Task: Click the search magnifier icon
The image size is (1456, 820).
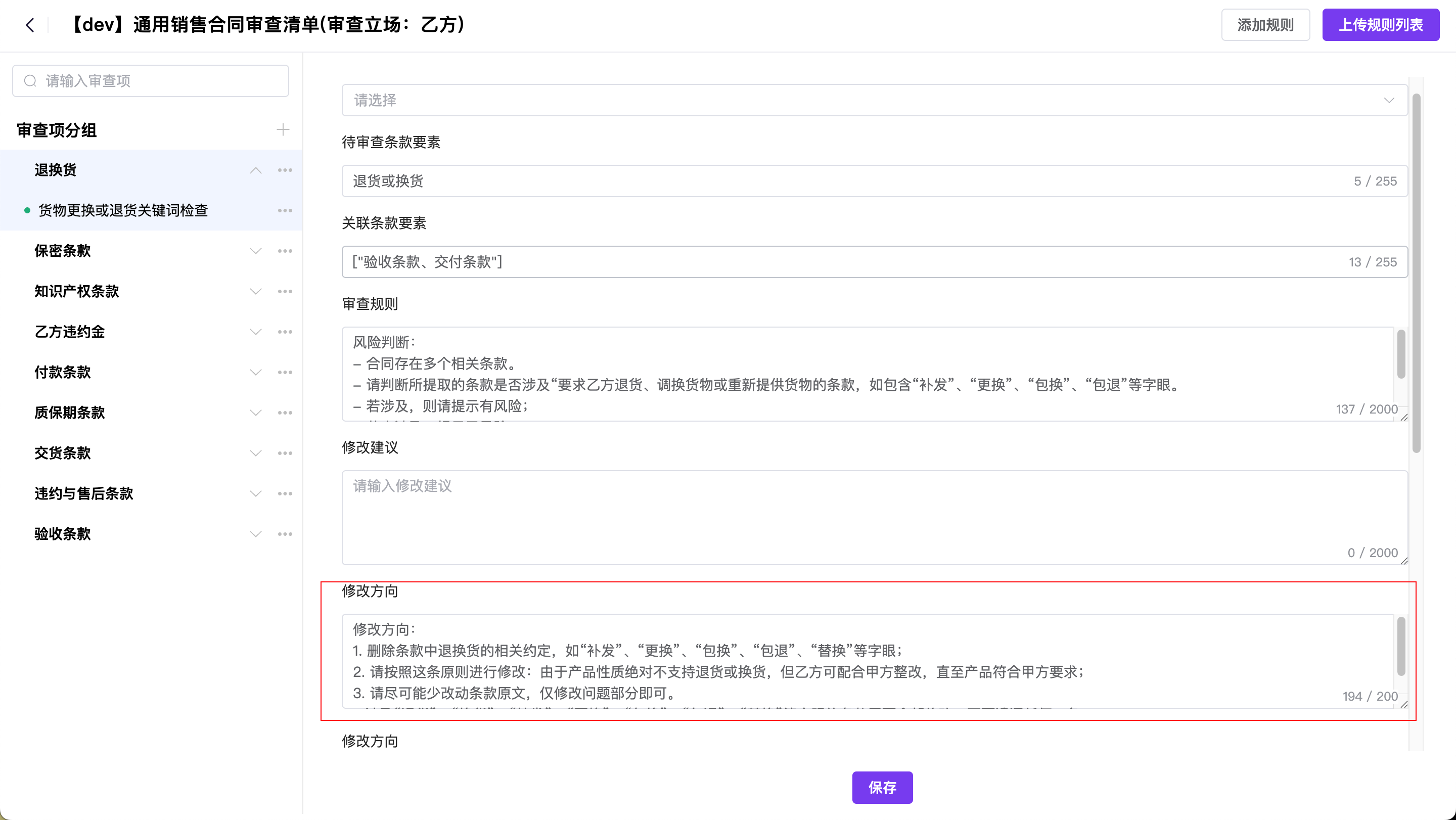Action: 30,81
